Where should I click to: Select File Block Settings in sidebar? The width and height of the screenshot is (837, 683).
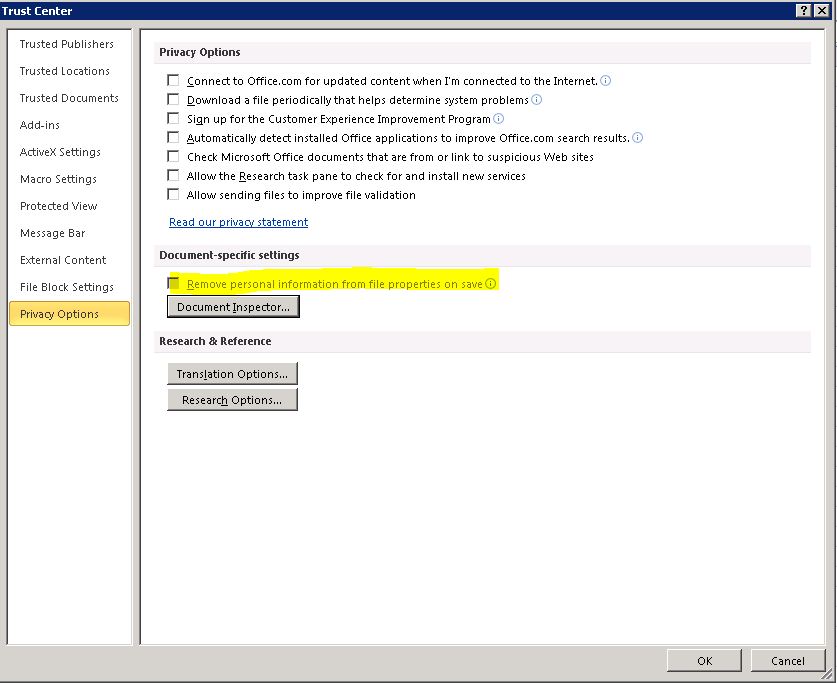(x=67, y=287)
